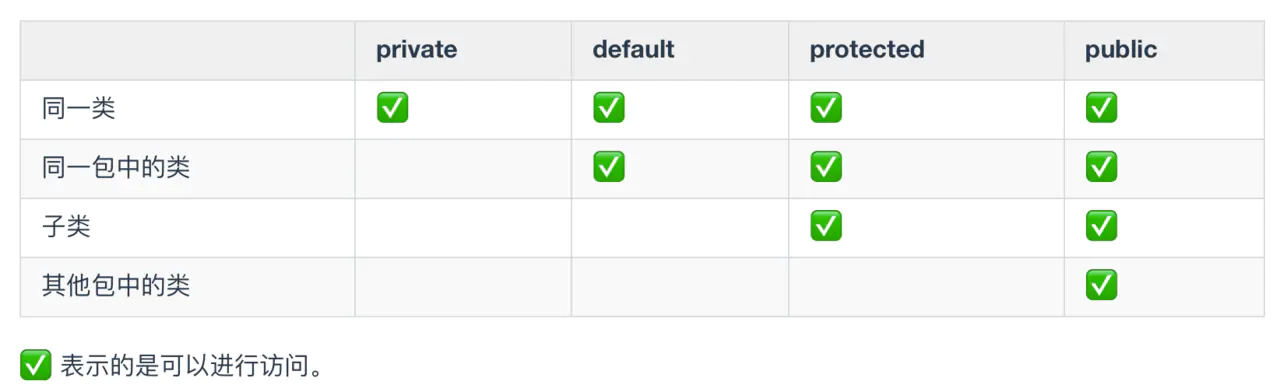Click the legend checkmark before 表示的是可以进行访问
Screen dimensions: 1280x392
pos(36,365)
